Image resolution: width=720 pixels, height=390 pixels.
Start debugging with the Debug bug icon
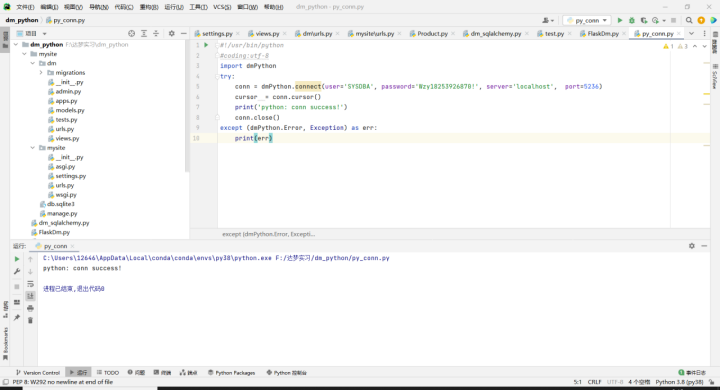(x=631, y=20)
